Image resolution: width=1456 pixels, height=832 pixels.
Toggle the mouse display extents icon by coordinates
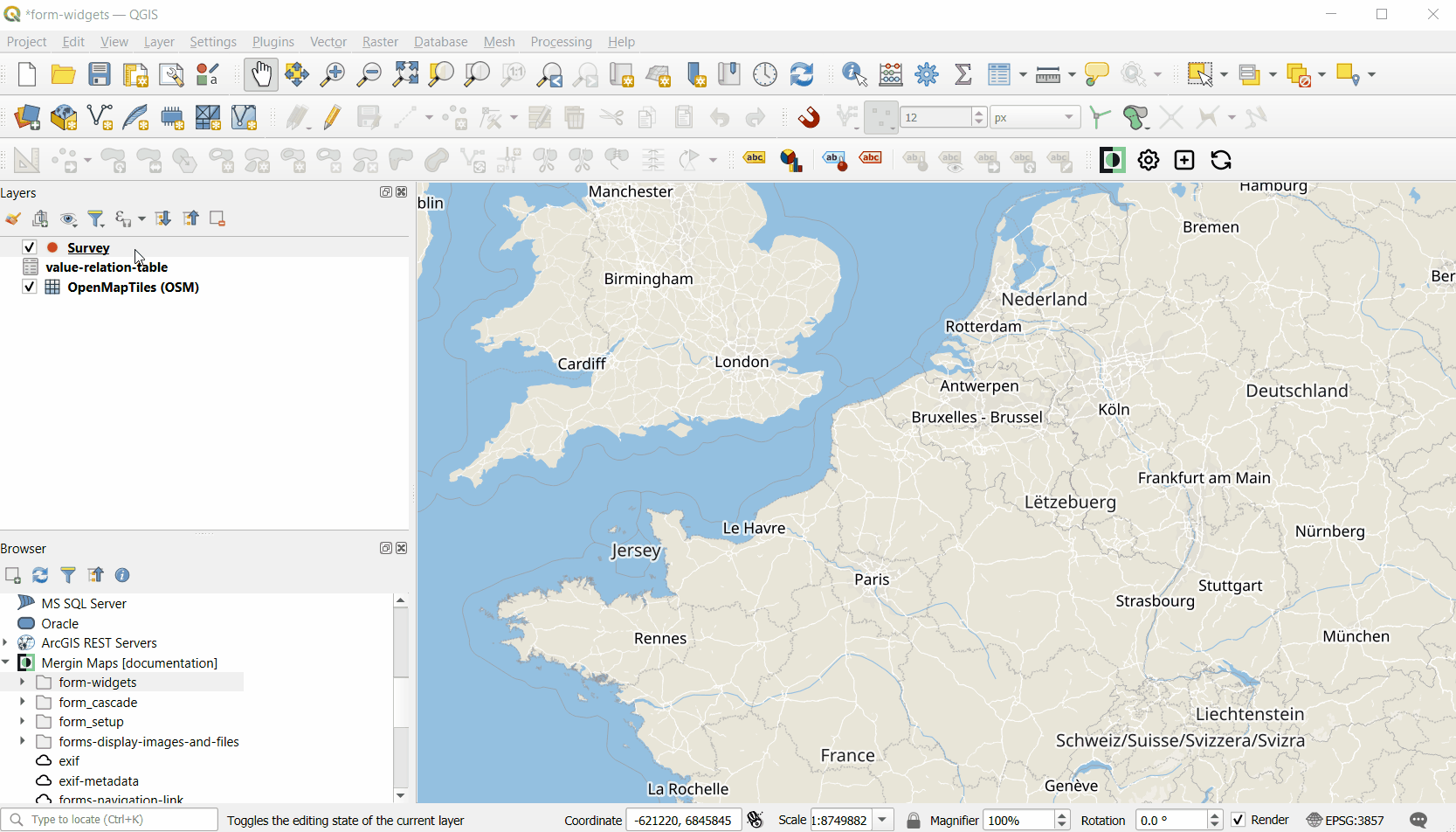(x=756, y=820)
